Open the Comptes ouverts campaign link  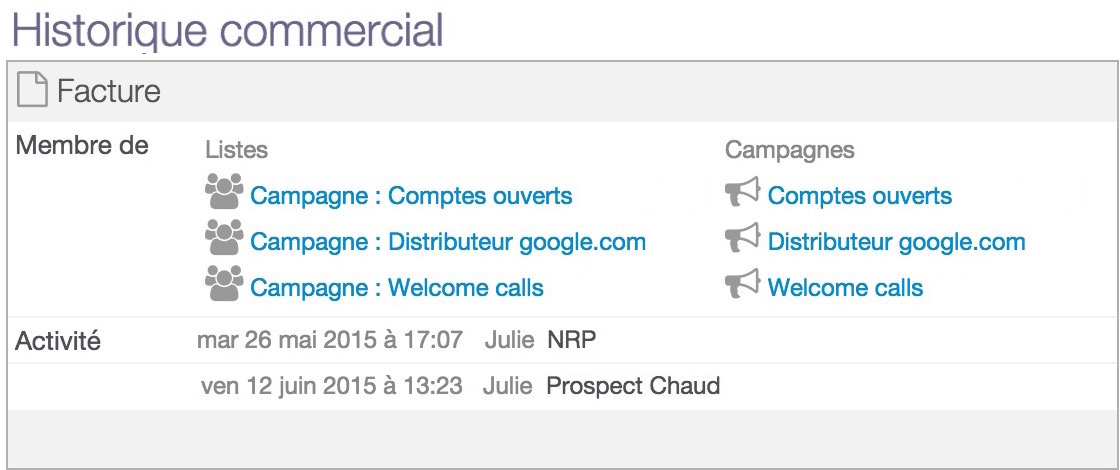(x=859, y=196)
